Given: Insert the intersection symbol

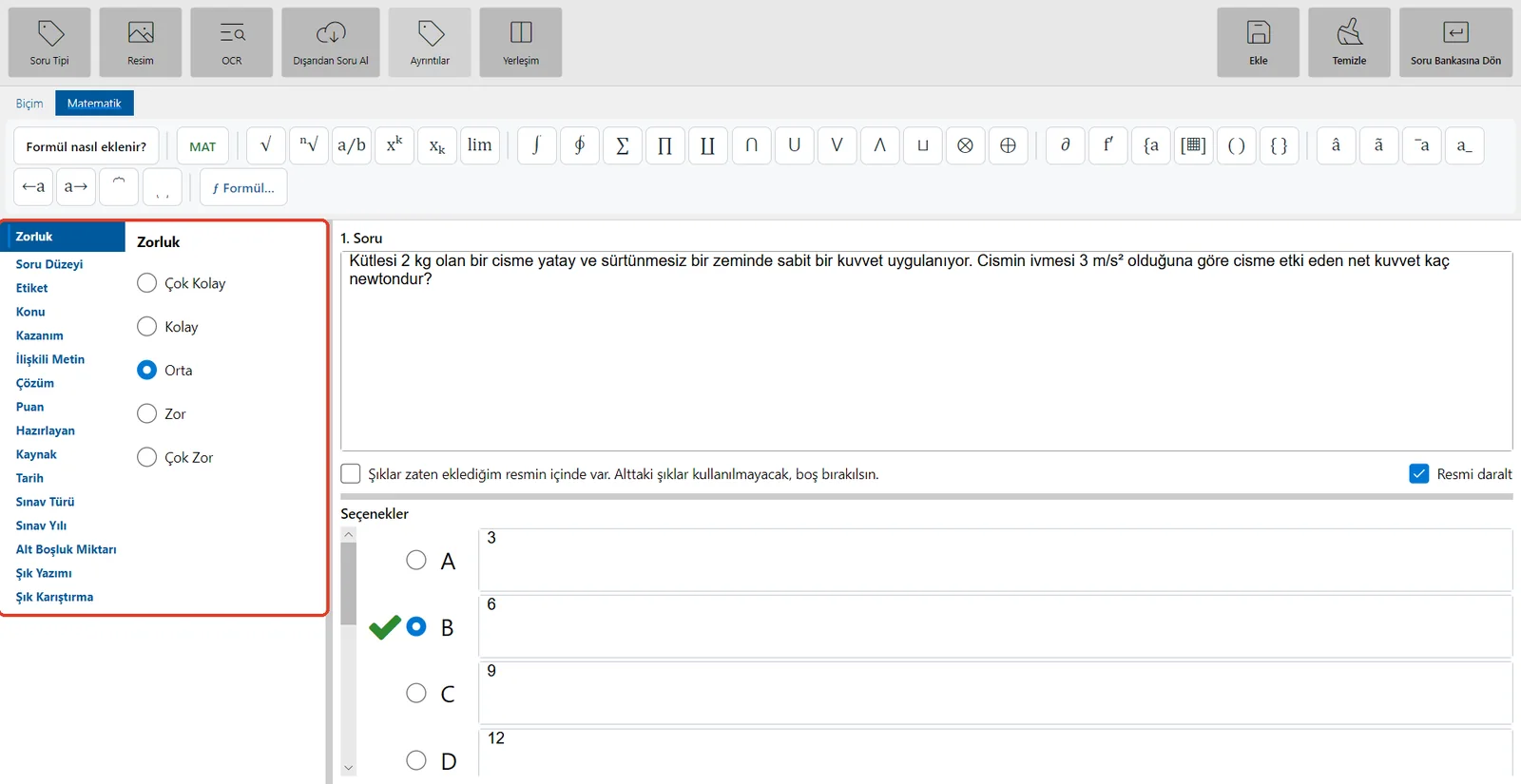Looking at the screenshot, I should [751, 145].
